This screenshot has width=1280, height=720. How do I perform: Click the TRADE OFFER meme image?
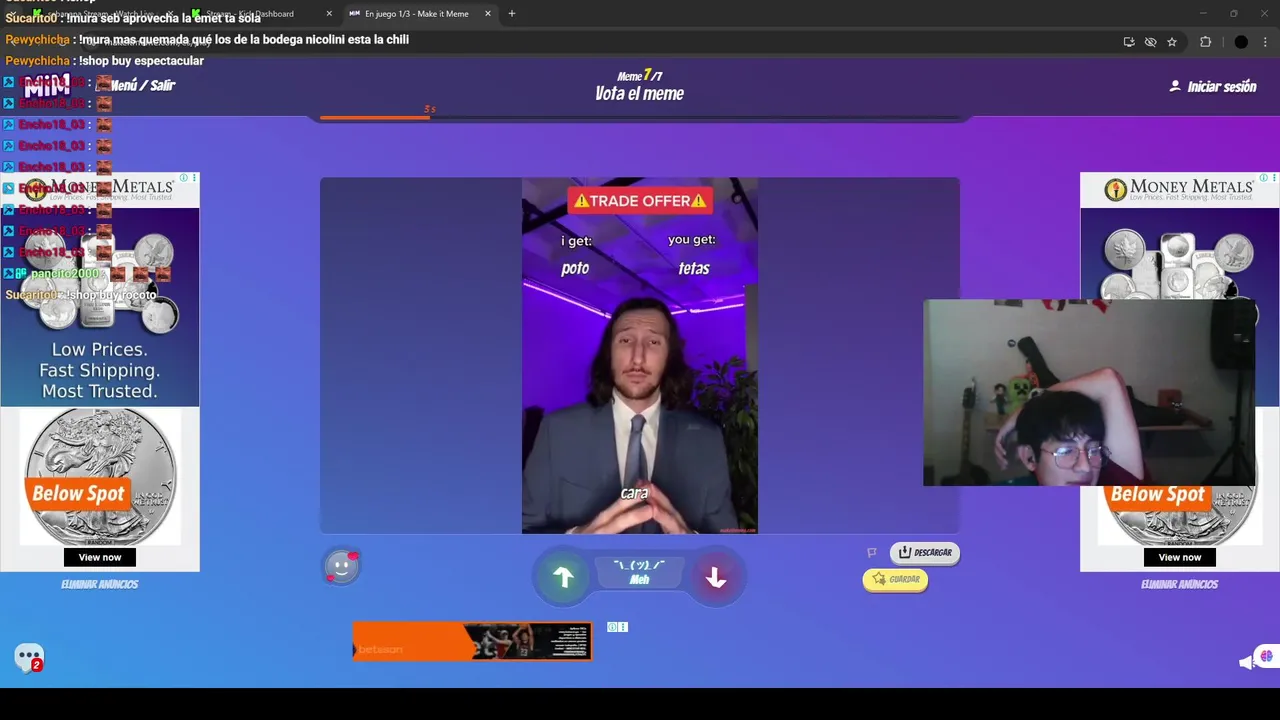pyautogui.click(x=640, y=356)
